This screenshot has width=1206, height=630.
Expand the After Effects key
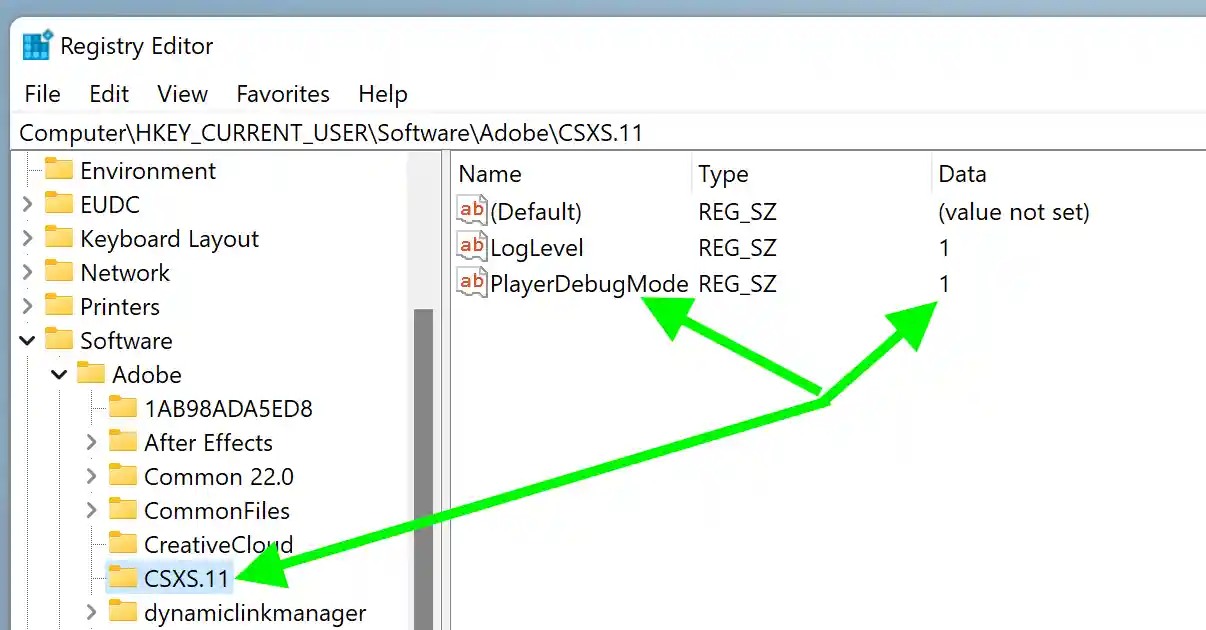[x=91, y=442]
